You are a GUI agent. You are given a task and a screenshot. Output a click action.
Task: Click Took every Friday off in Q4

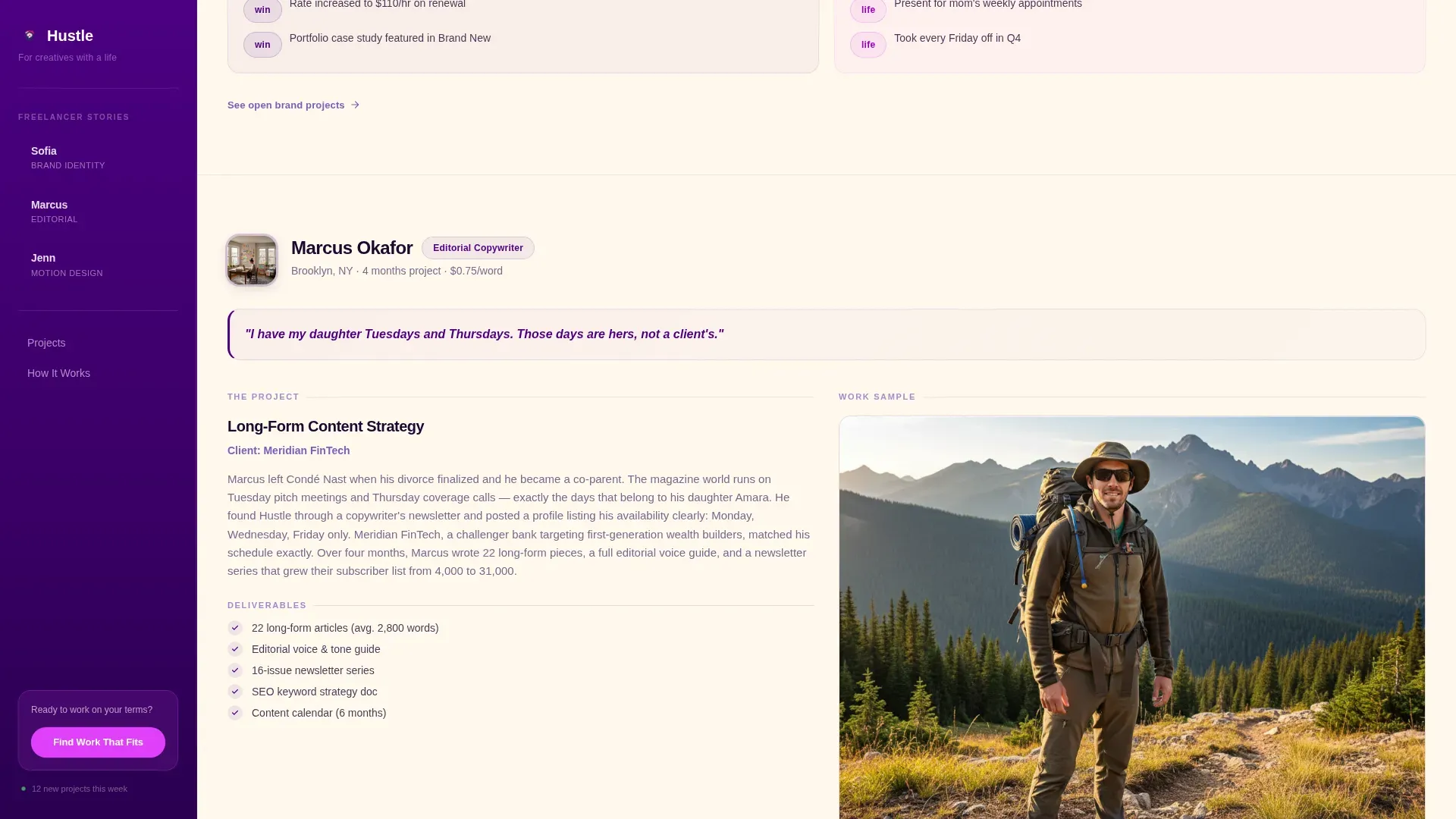pos(957,38)
